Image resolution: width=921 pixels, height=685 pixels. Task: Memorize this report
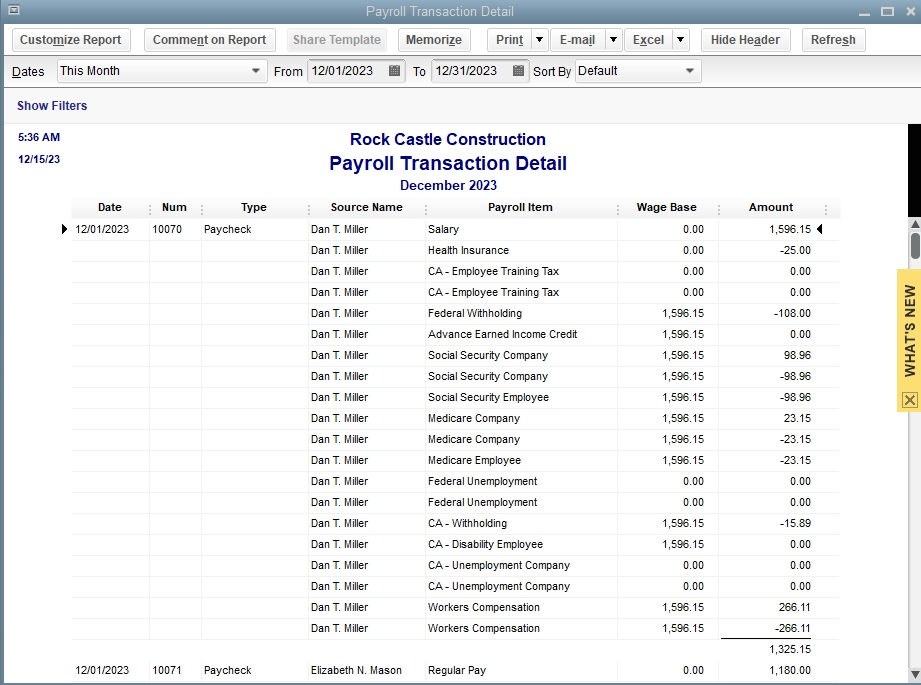[x=435, y=40]
